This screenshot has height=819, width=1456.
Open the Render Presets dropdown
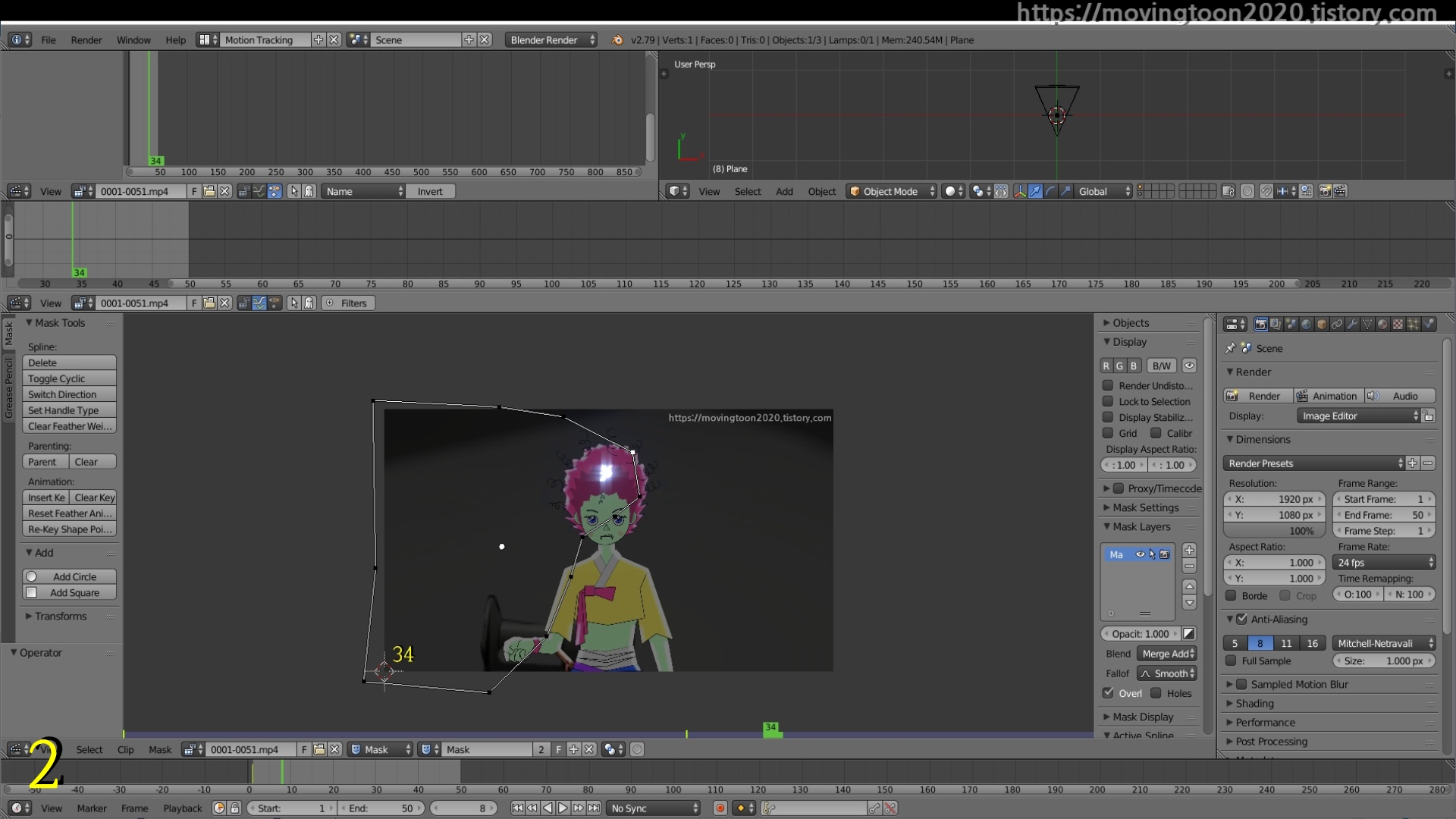point(1313,463)
